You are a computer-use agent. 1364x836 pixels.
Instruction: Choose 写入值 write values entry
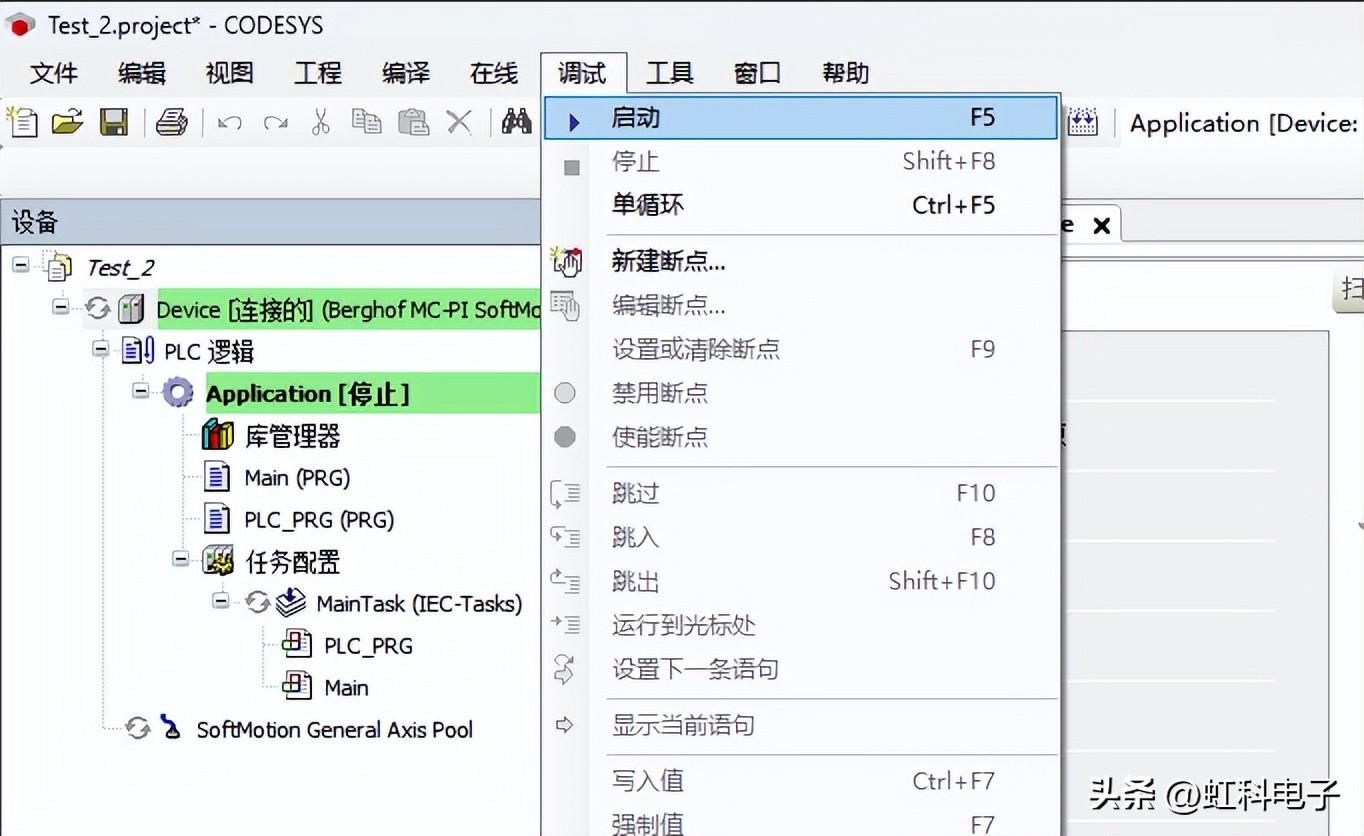click(801, 781)
